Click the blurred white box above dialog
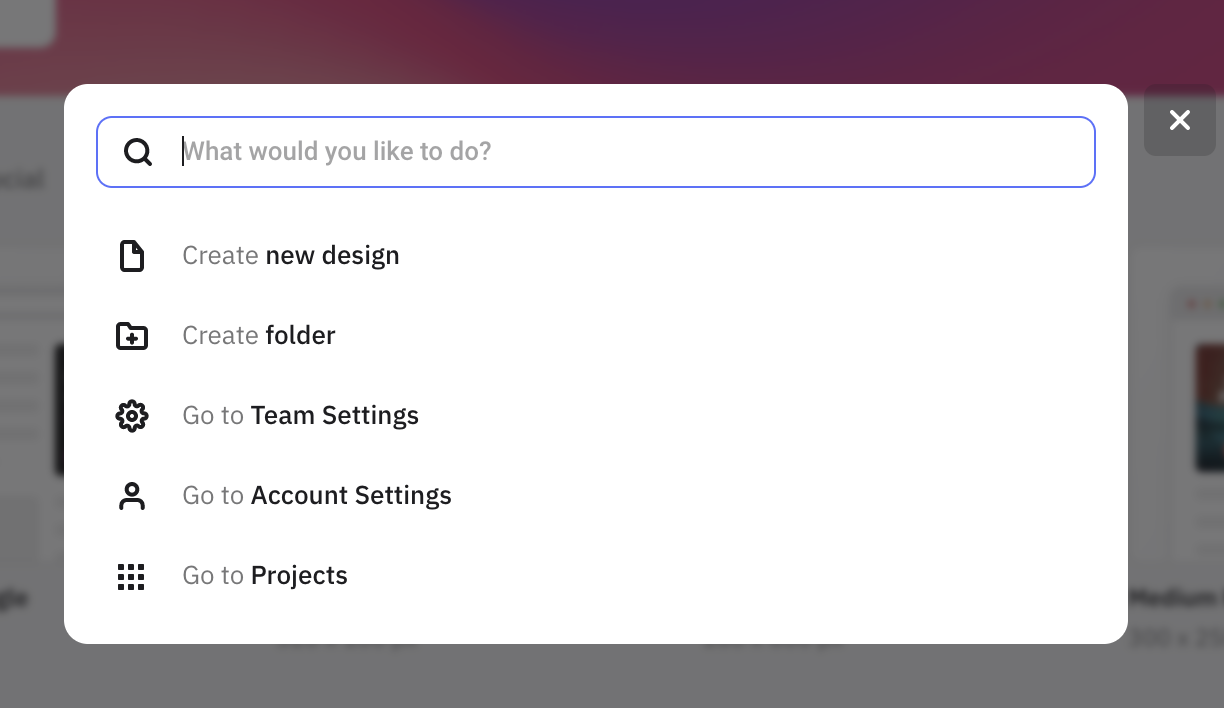This screenshot has height=708, width=1224. (27, 23)
